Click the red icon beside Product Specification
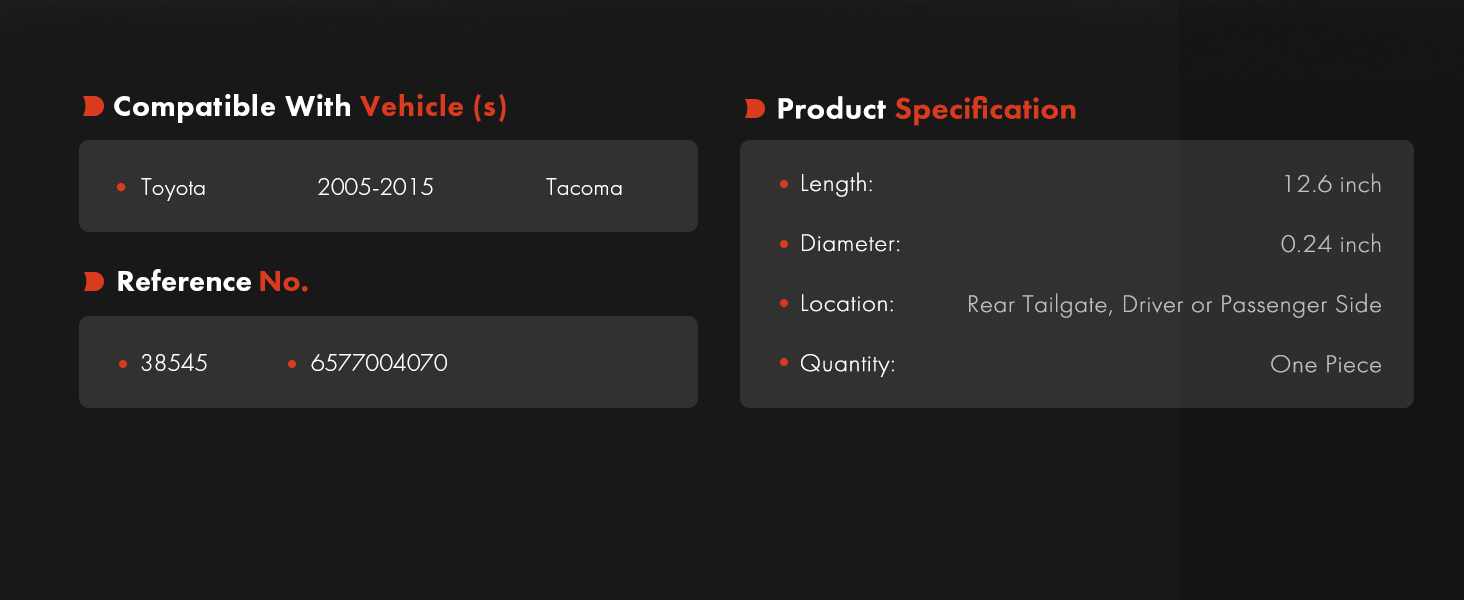The height and width of the screenshot is (600, 1464). (755, 109)
